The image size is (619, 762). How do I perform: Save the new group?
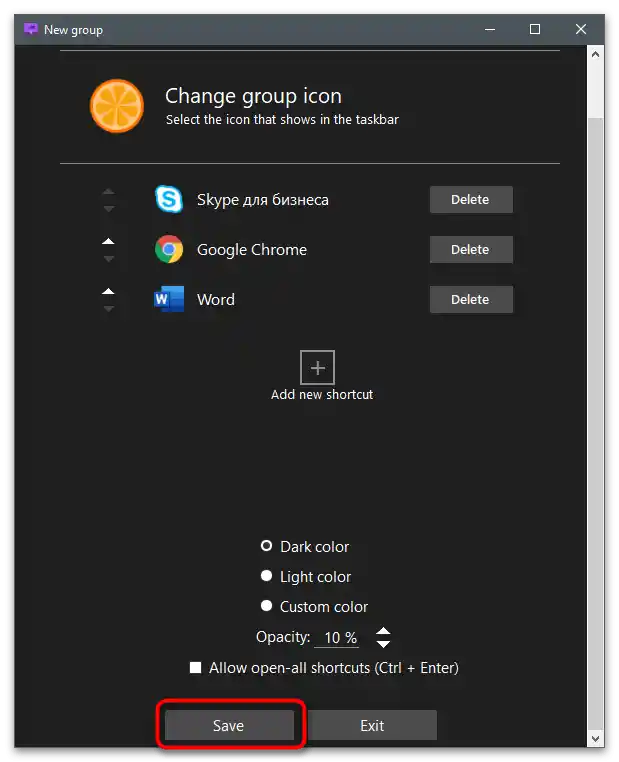[229, 725]
